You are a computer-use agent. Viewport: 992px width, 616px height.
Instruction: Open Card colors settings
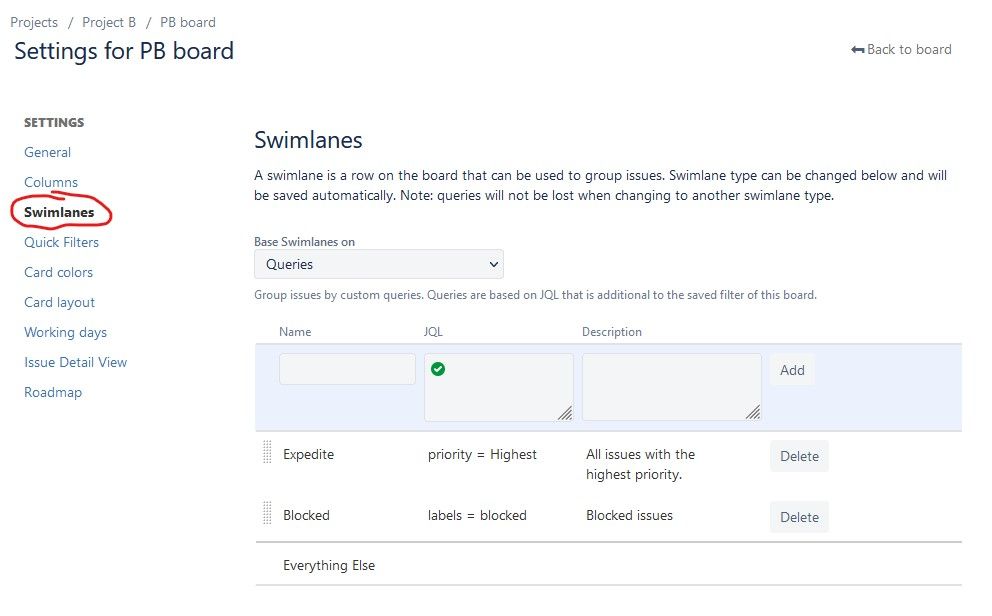[x=58, y=272]
